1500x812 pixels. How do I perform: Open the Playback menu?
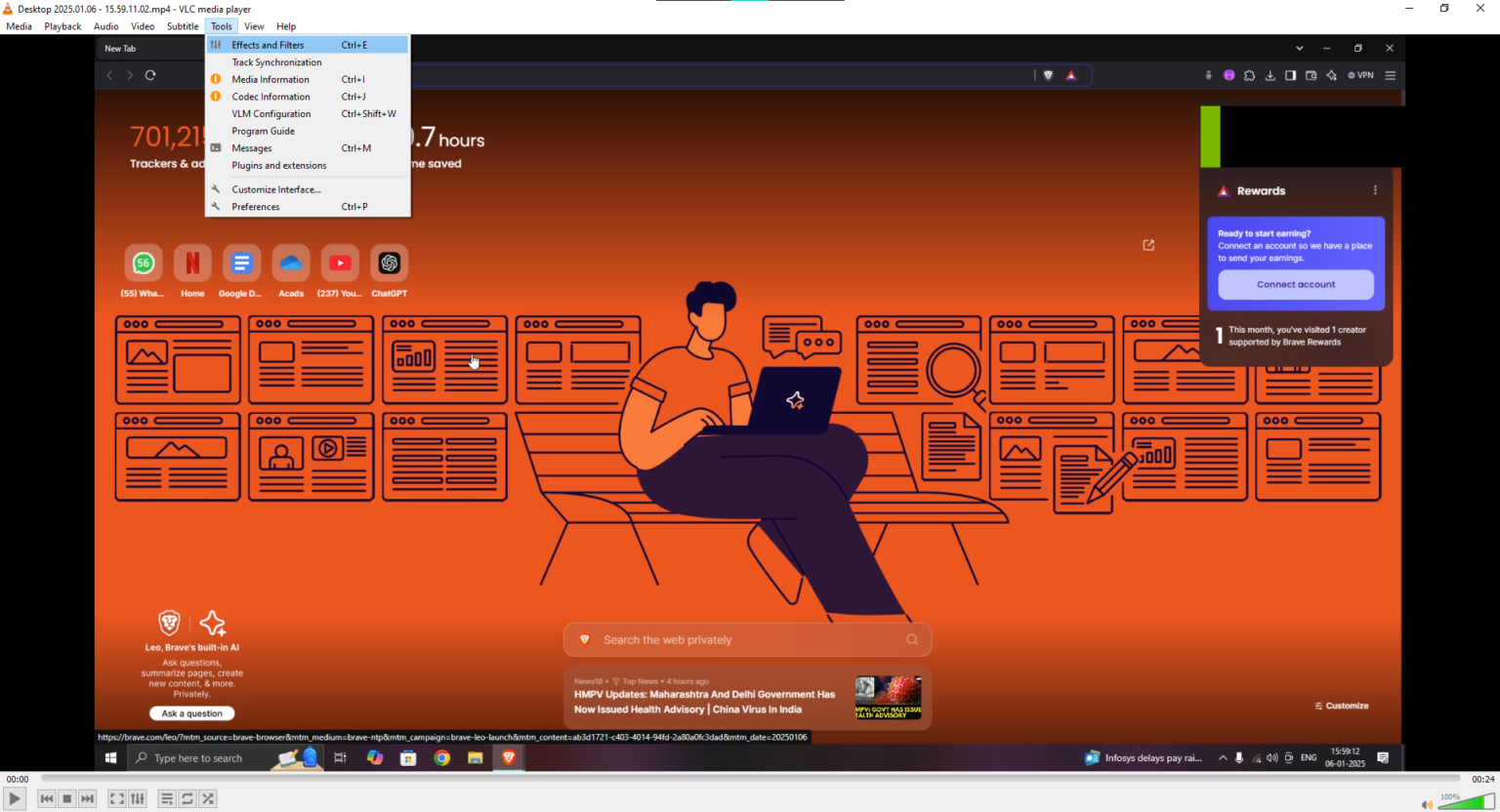coord(62,26)
